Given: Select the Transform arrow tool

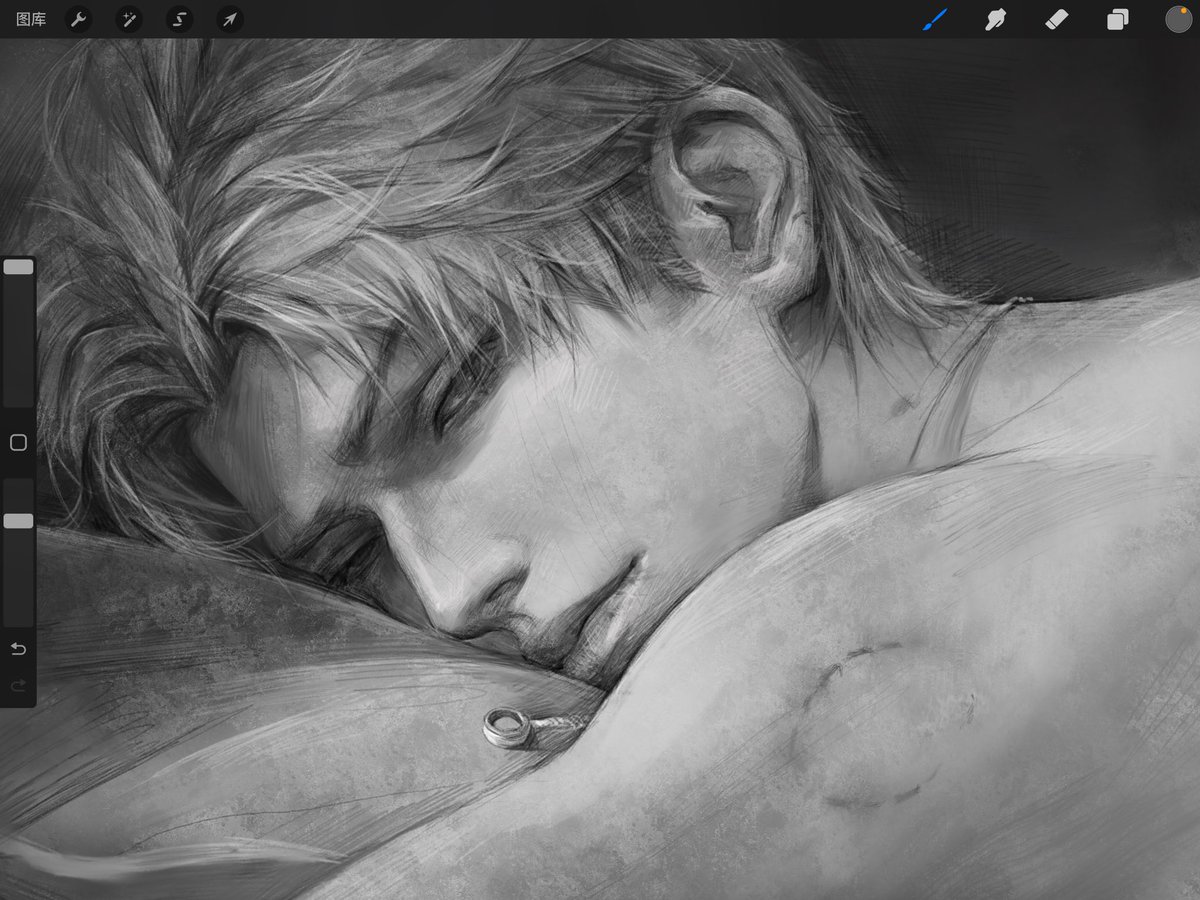Looking at the screenshot, I should (x=228, y=19).
